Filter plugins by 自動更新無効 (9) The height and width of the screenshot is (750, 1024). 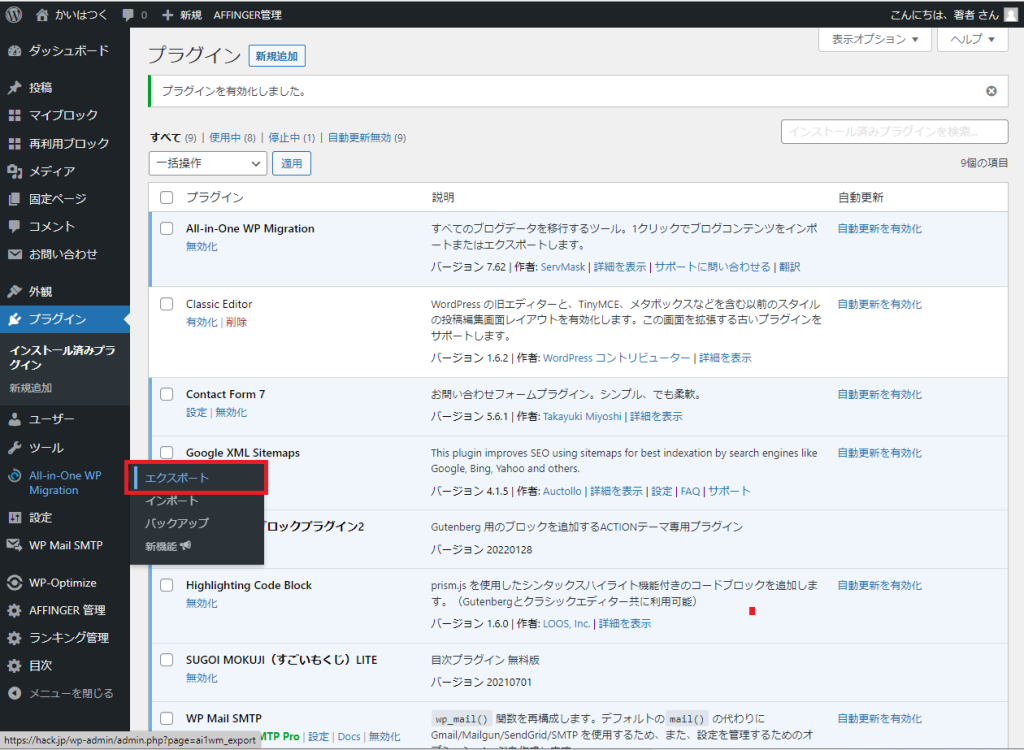(x=366, y=138)
